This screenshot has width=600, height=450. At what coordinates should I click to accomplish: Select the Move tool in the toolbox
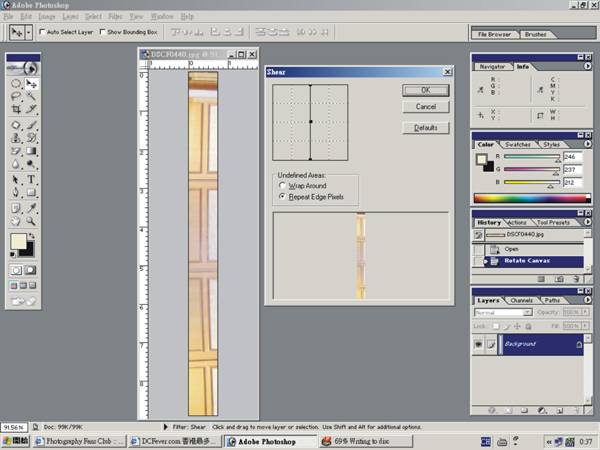pos(31,84)
